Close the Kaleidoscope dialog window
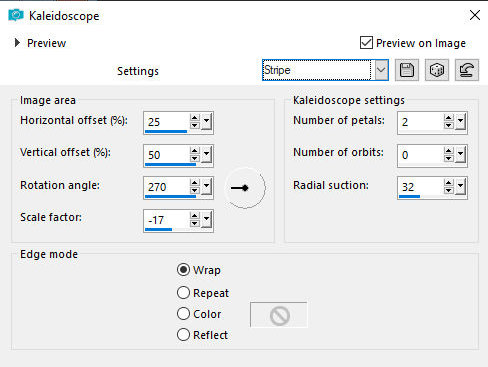Image resolution: width=488 pixels, height=367 pixels. [x=475, y=15]
